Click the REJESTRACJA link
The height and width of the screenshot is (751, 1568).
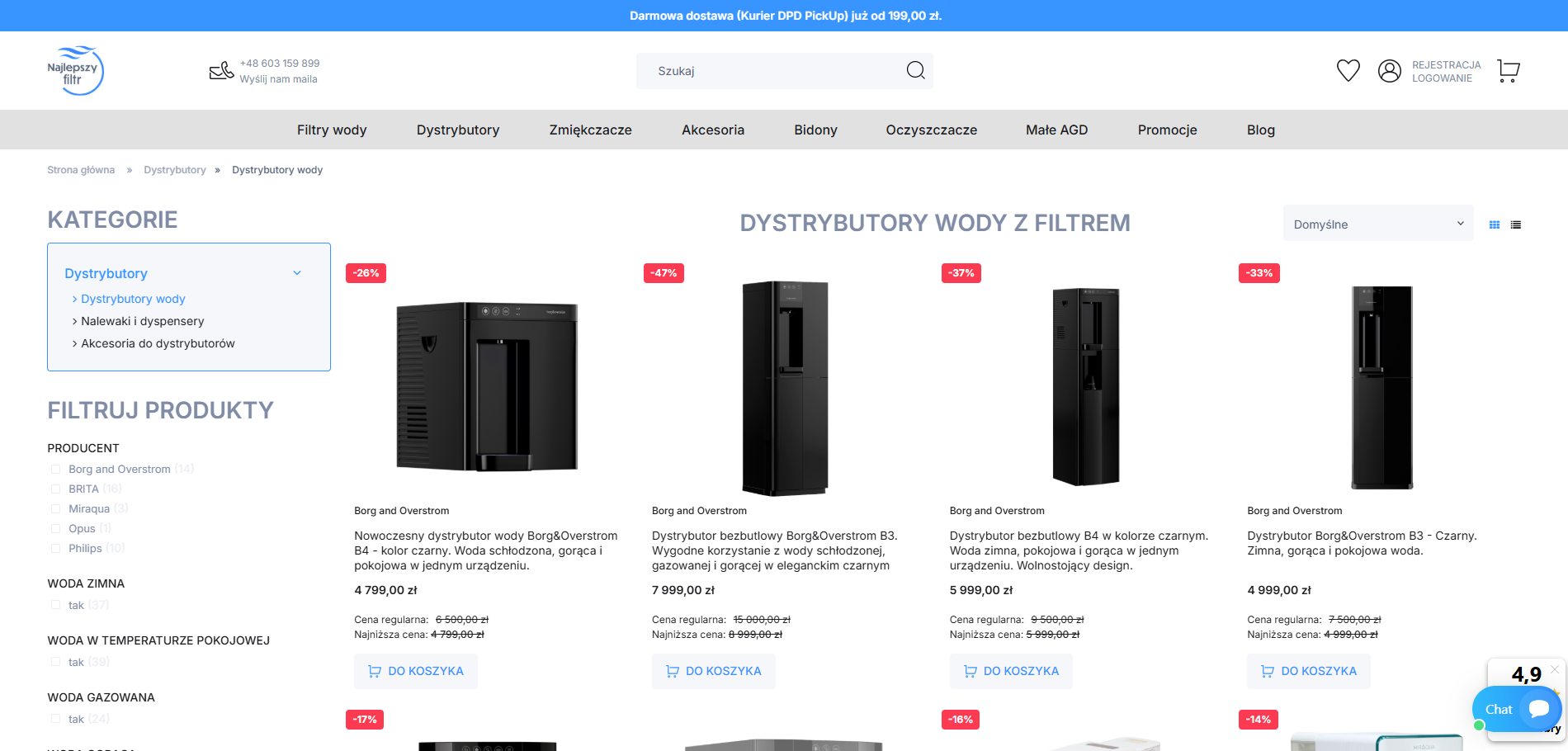pos(1446,64)
